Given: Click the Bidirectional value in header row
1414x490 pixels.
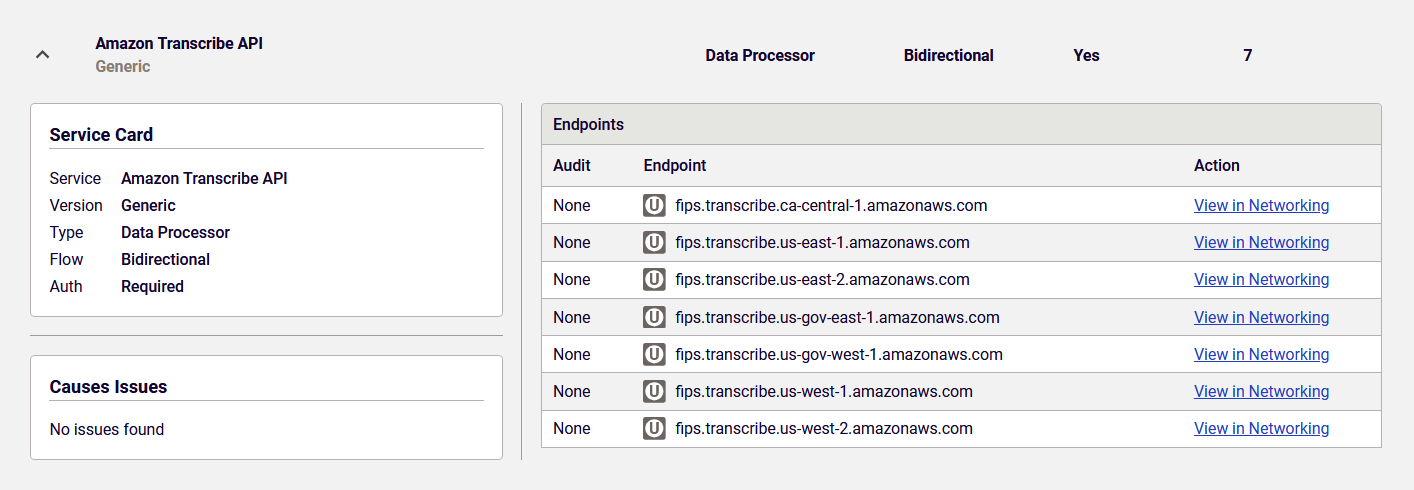Looking at the screenshot, I should tap(949, 56).
